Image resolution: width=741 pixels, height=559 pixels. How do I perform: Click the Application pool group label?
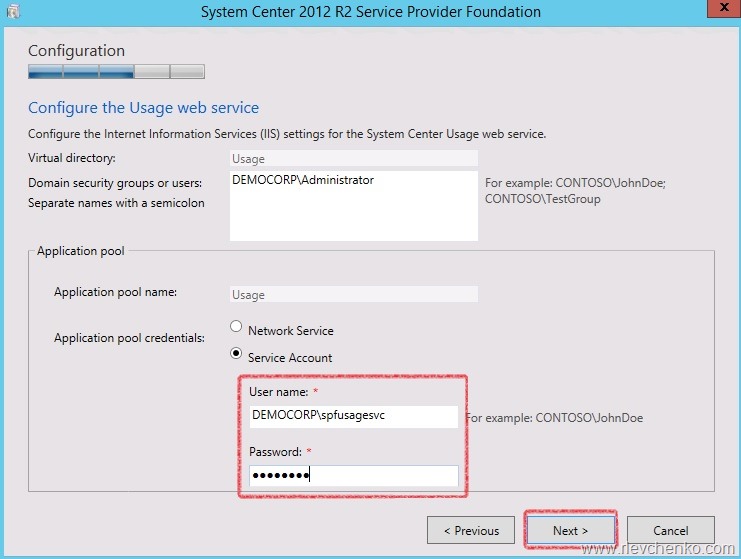point(81,251)
